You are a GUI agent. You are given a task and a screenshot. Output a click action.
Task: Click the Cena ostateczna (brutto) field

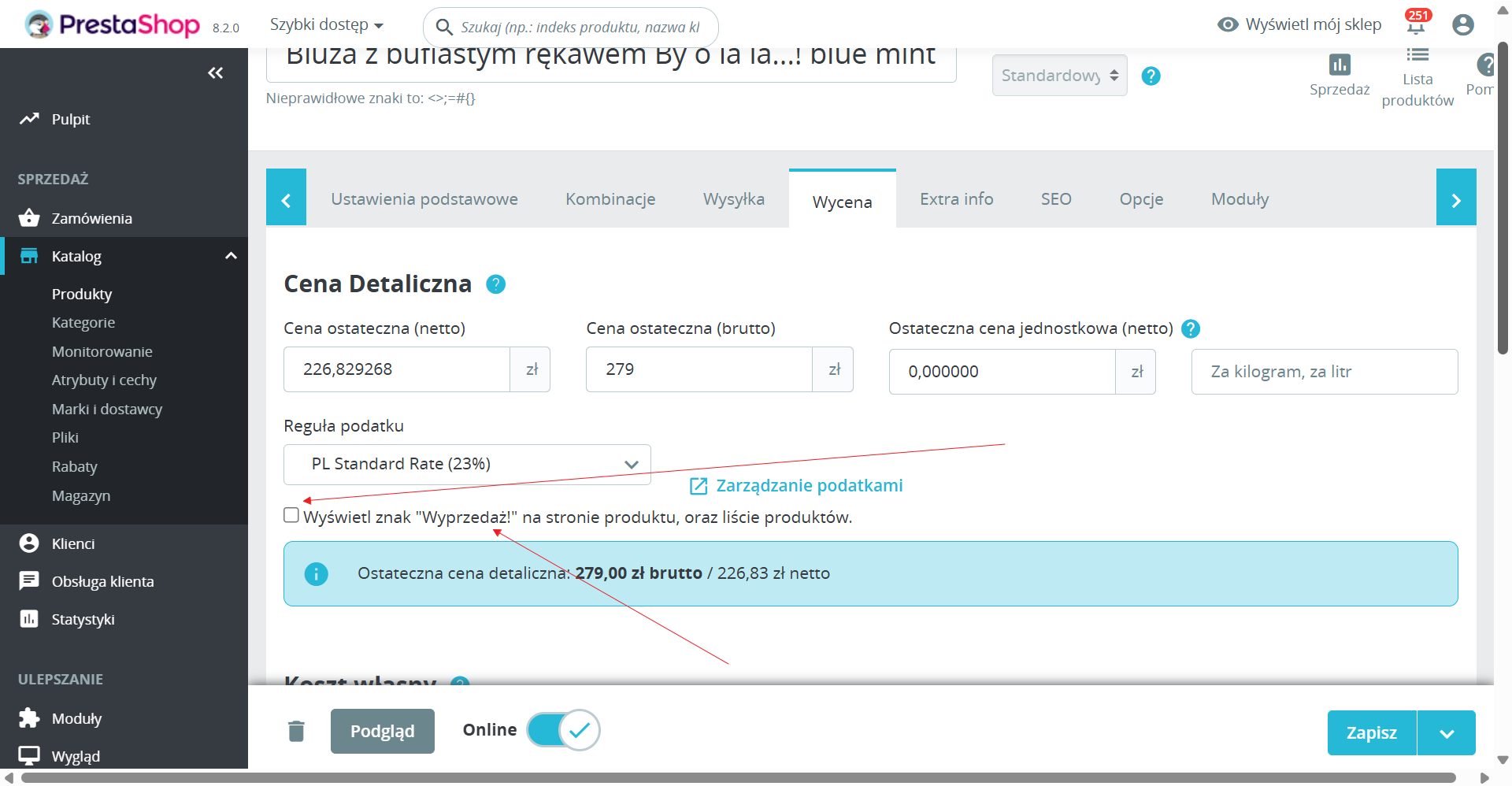[699, 369]
